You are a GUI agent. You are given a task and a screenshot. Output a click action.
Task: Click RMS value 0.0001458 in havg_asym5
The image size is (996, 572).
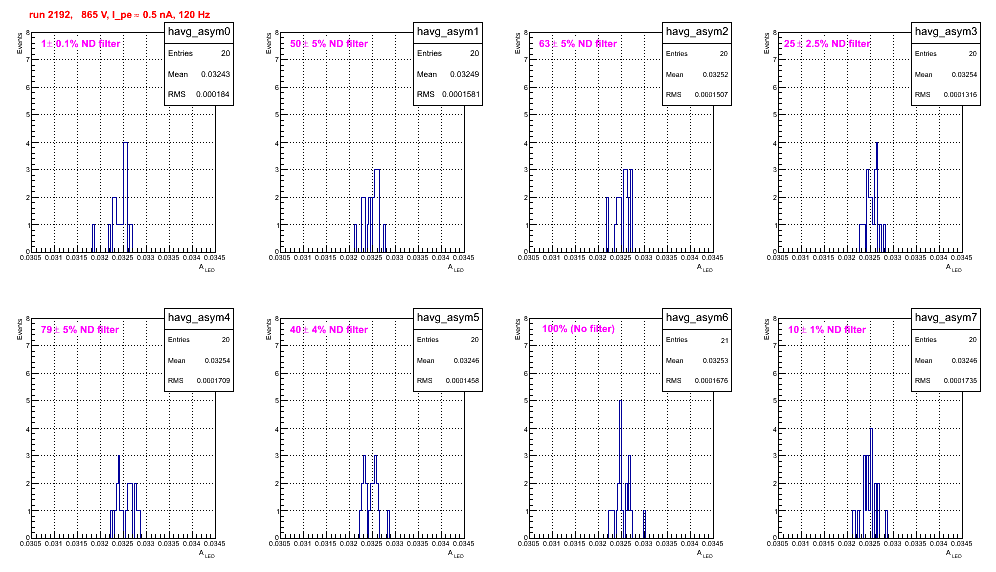tap(462, 381)
